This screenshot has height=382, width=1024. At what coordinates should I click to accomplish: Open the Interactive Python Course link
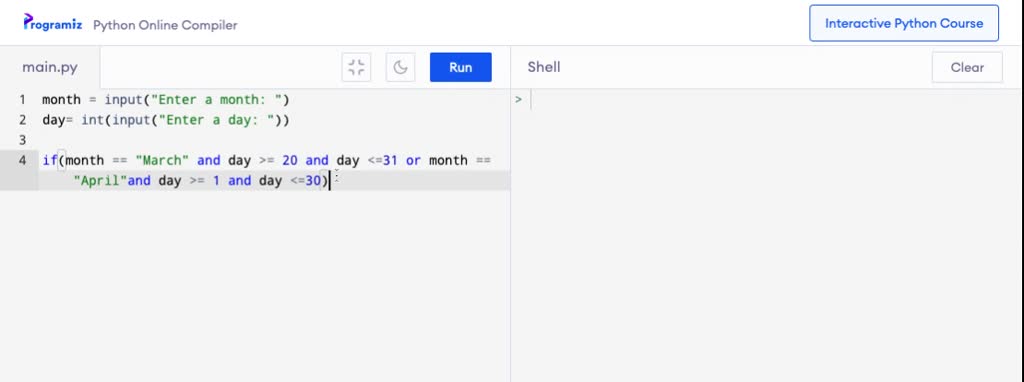point(904,24)
